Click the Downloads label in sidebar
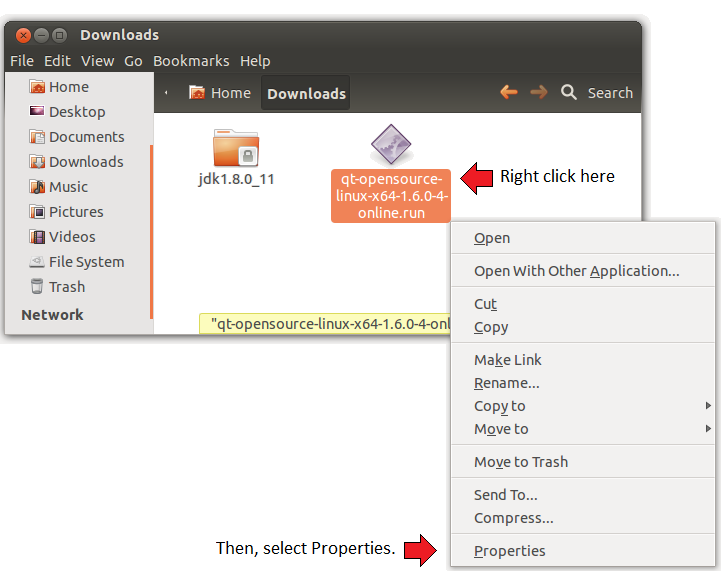This screenshot has height=571, width=721. coord(86,161)
